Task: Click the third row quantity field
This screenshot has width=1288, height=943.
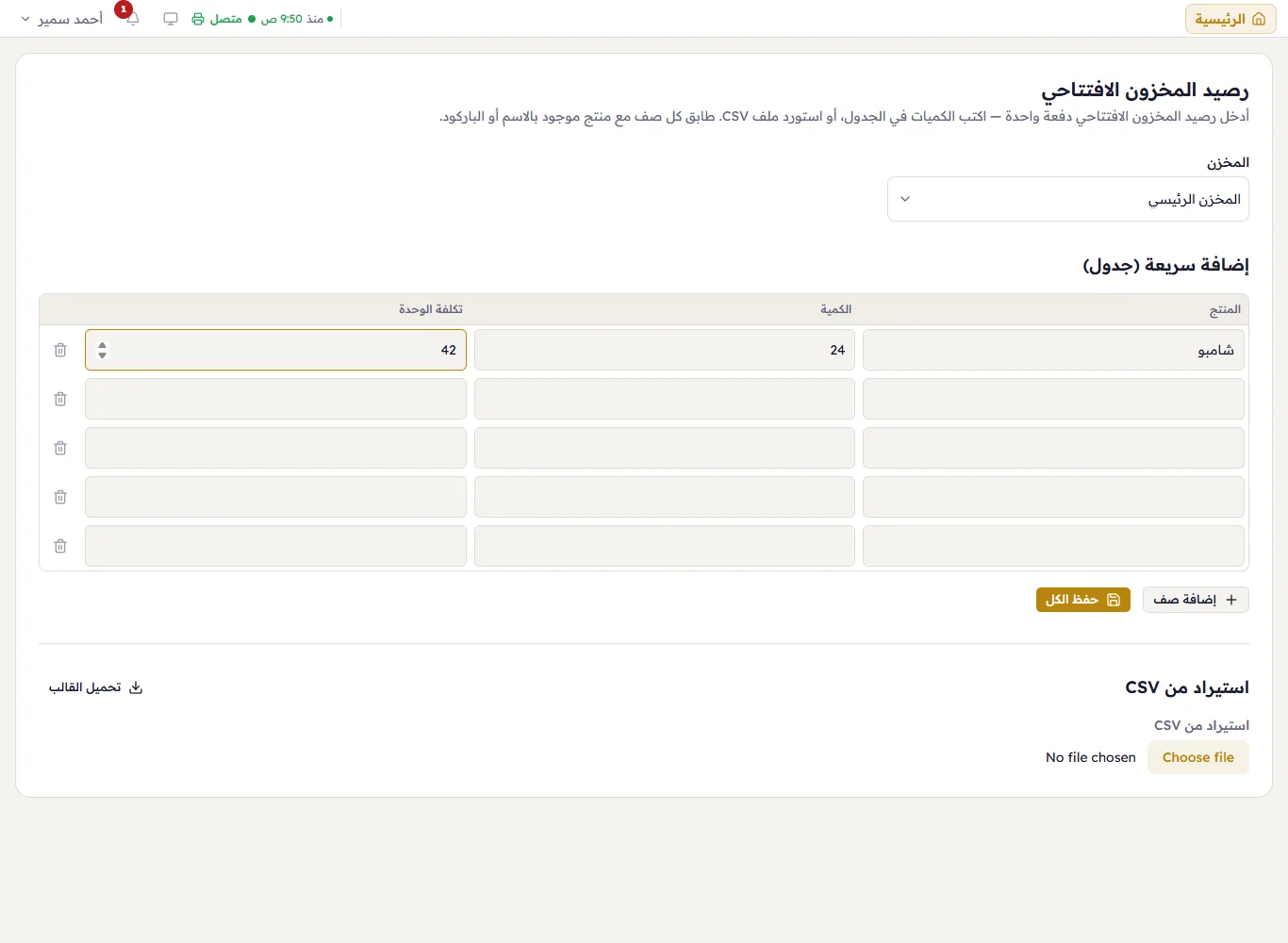Action: (x=665, y=448)
